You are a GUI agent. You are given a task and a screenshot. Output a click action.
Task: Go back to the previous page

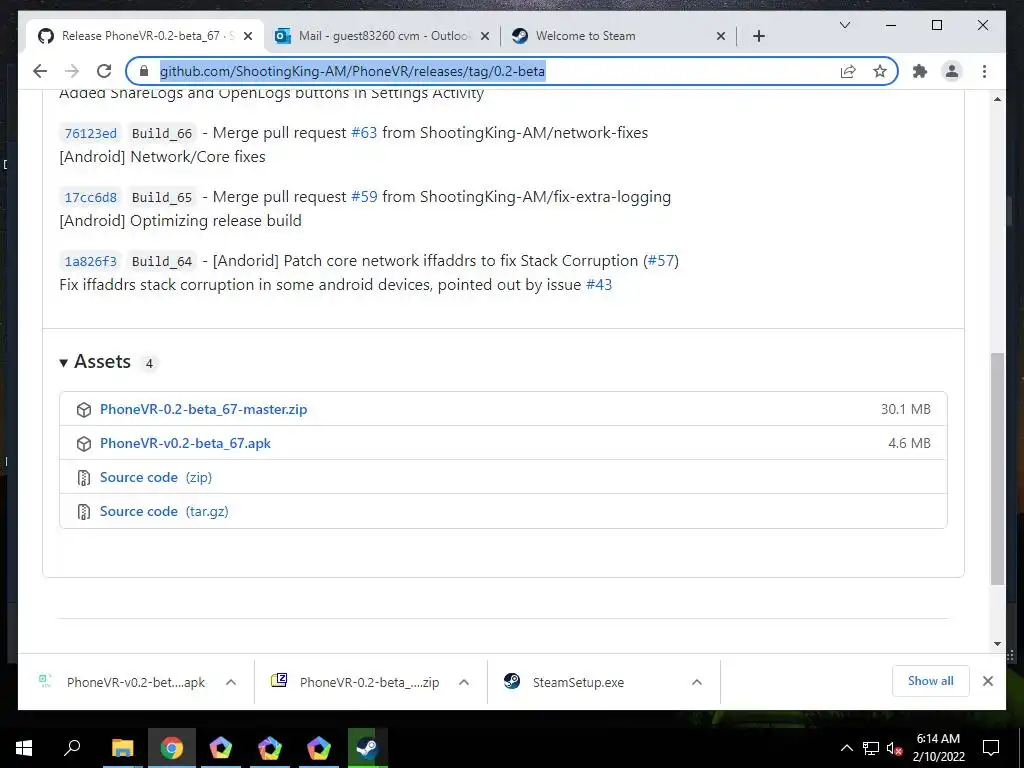click(x=40, y=71)
